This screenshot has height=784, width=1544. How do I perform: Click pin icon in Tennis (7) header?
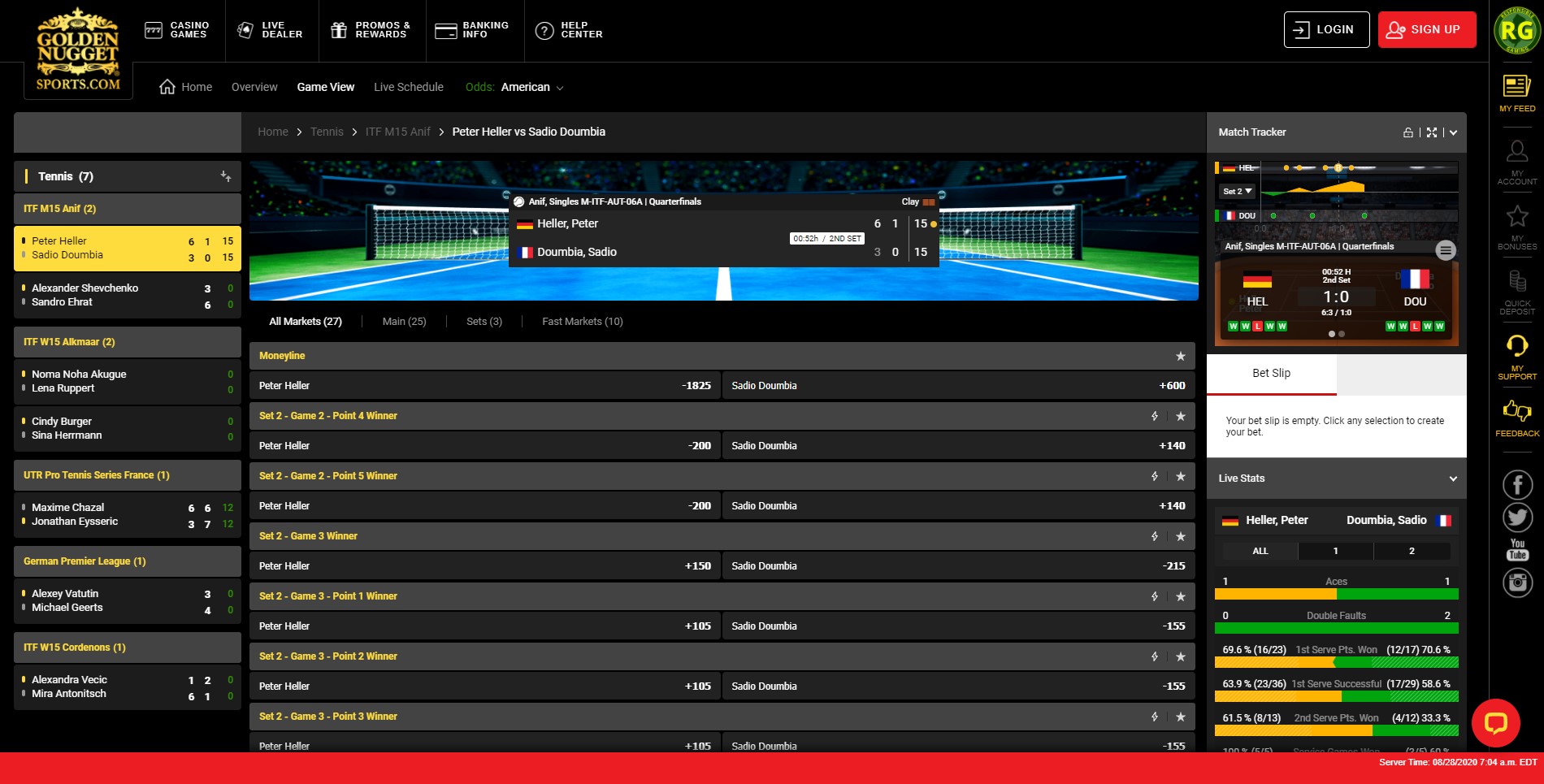coord(226,176)
